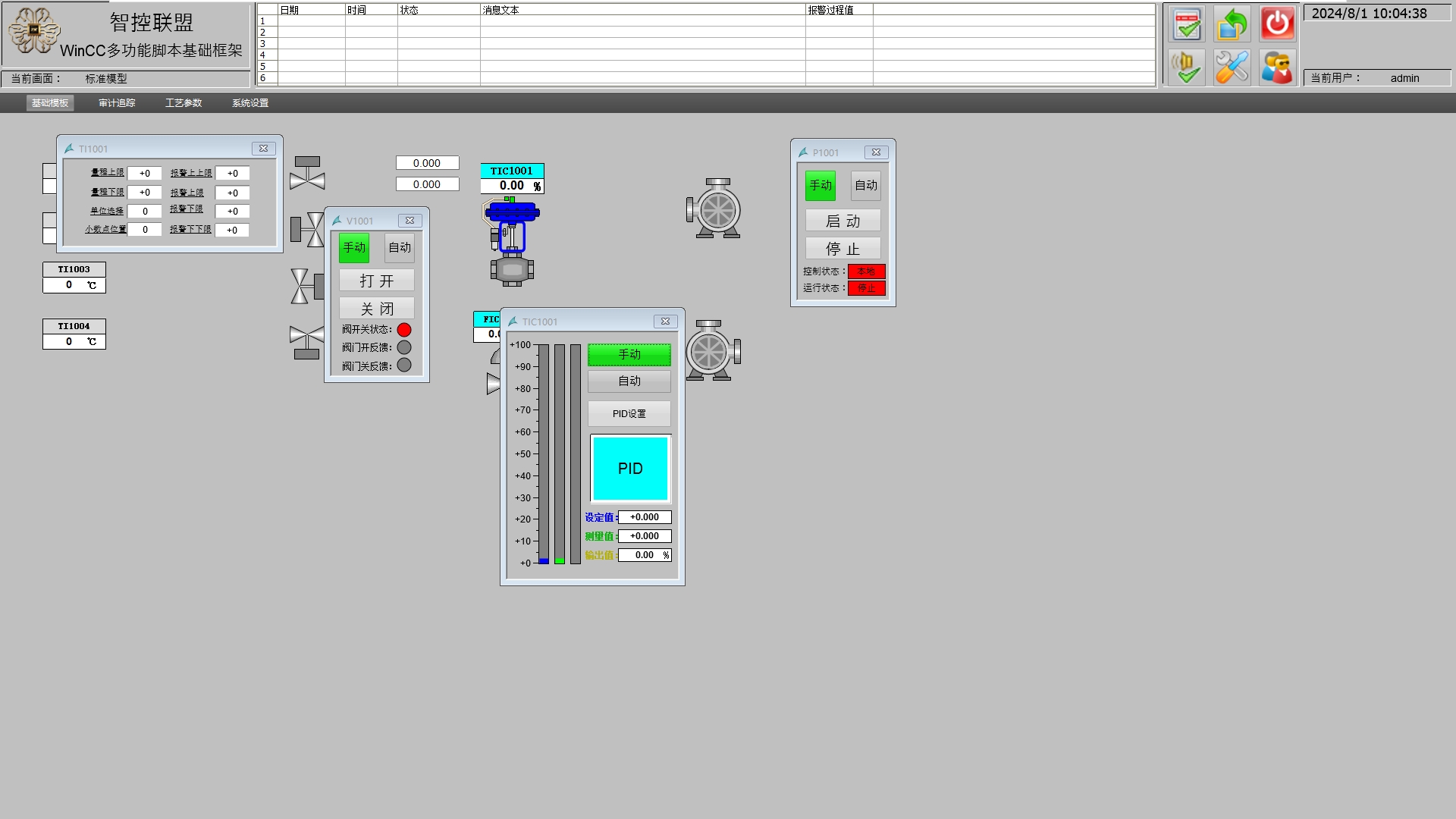Click the 设定值 setpoint input field
Viewport: 1456px width, 819px height.
(x=645, y=517)
